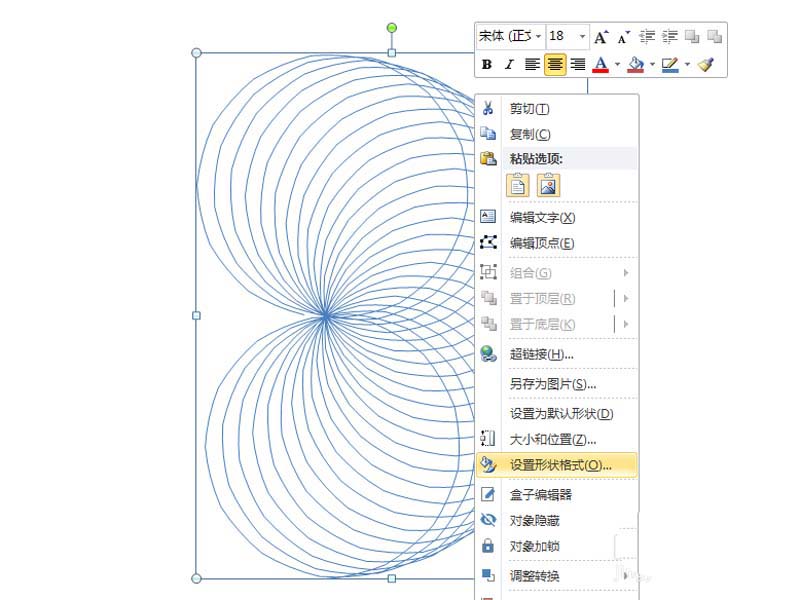Click Keep Source Formatting paste option icon
This screenshot has height=600, width=800.
click(x=516, y=185)
